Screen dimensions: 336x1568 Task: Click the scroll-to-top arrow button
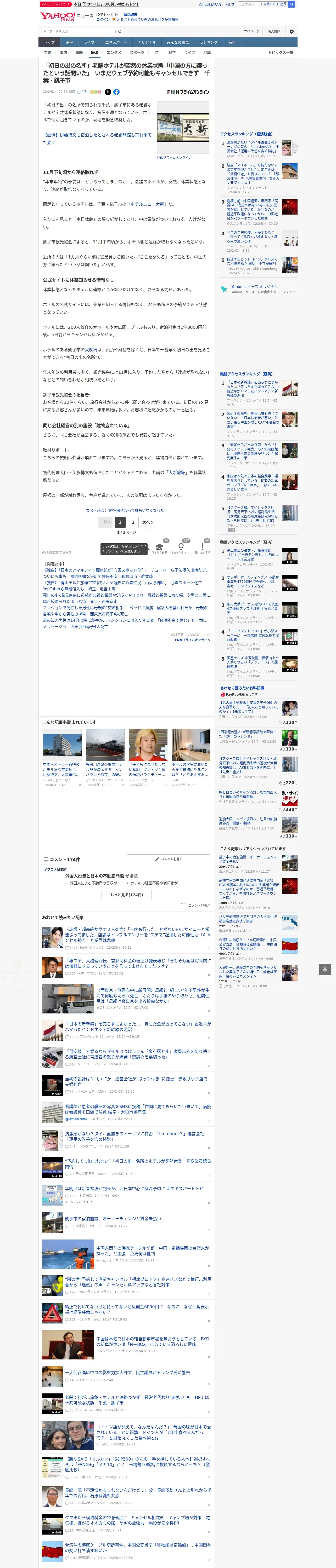pyautogui.click(x=324, y=970)
